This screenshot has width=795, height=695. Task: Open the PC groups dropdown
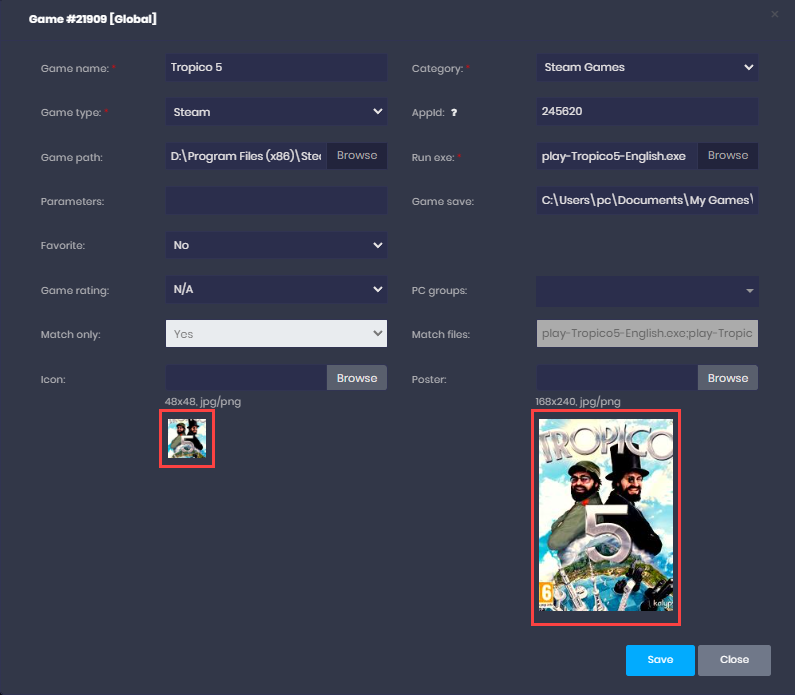(647, 291)
